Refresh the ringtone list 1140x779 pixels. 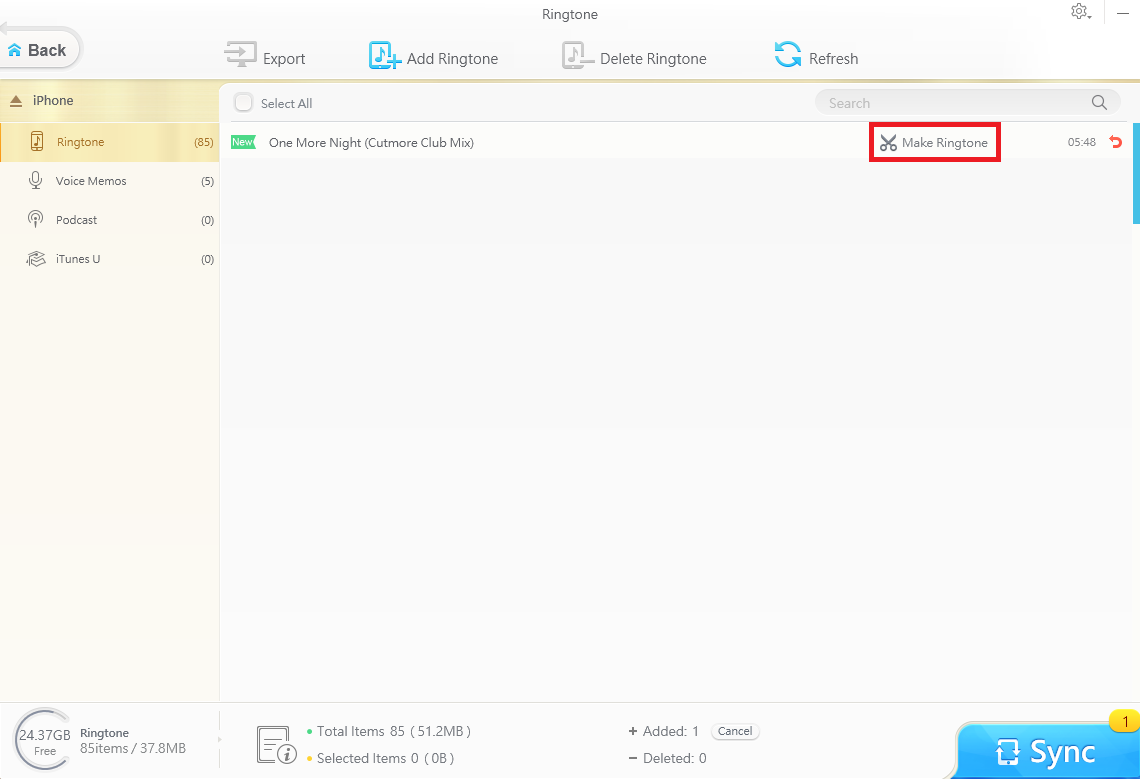click(788, 56)
